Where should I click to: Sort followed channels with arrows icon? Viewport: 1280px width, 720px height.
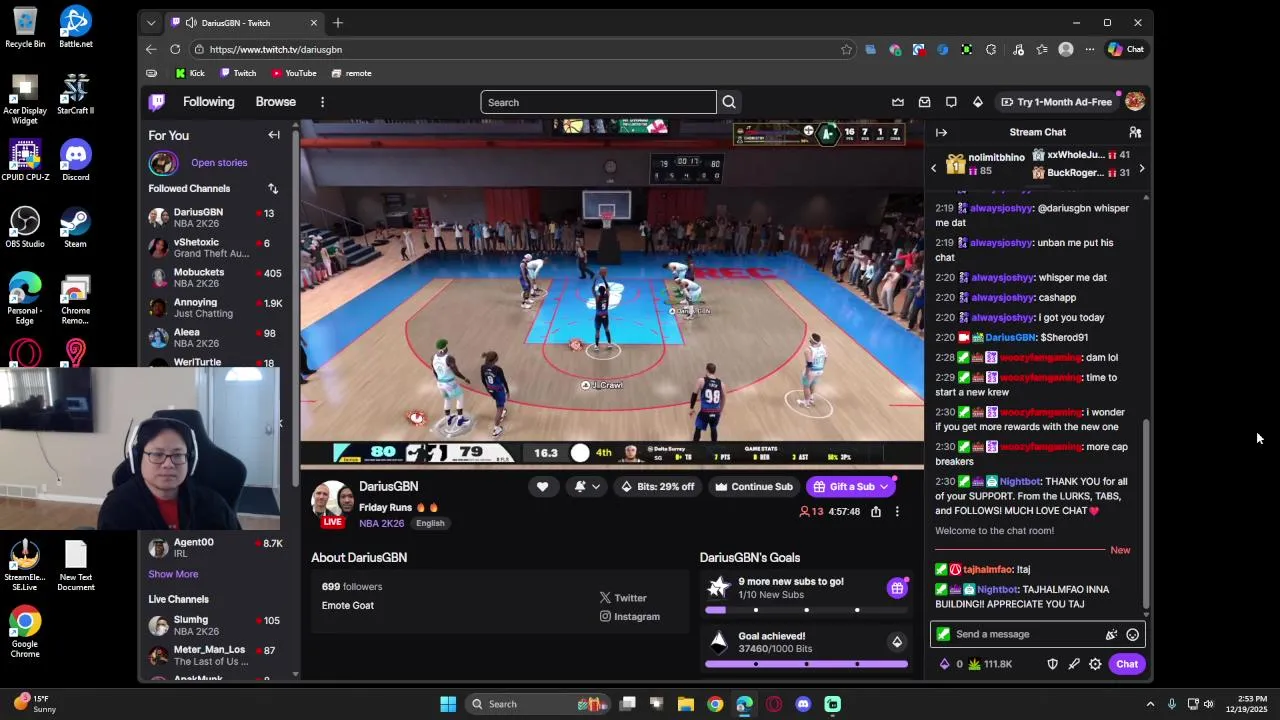point(273,188)
